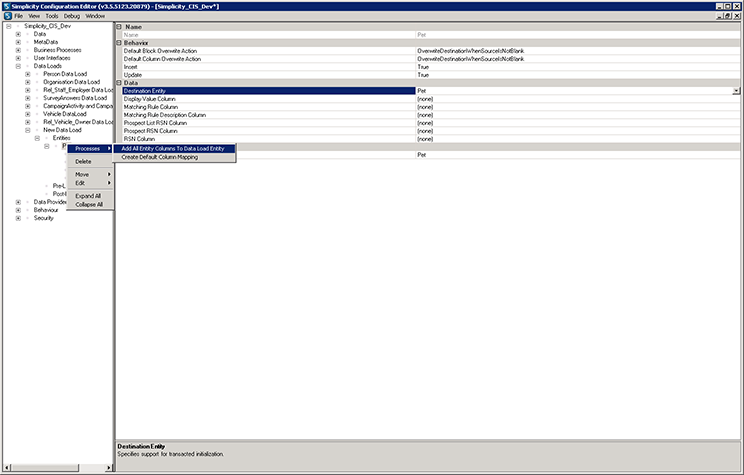
Task: Click the Update value True
Action: click(423, 75)
